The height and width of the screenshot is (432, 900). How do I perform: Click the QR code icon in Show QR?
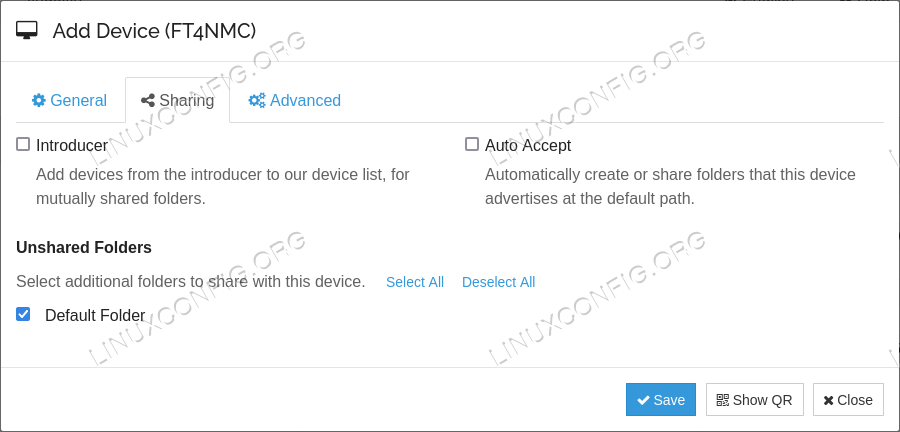723,400
